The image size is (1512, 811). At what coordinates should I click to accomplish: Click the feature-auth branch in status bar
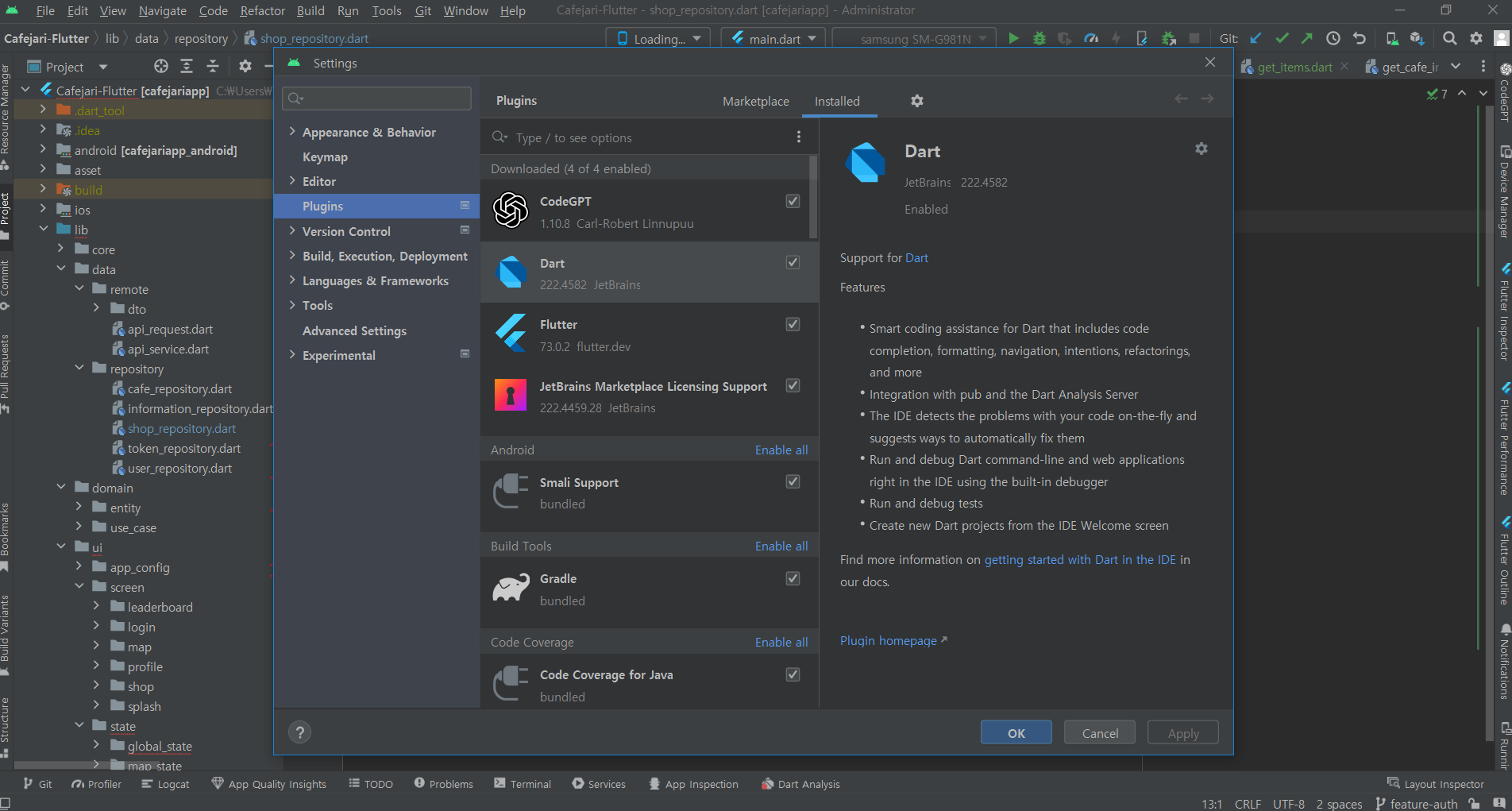[x=1417, y=804]
